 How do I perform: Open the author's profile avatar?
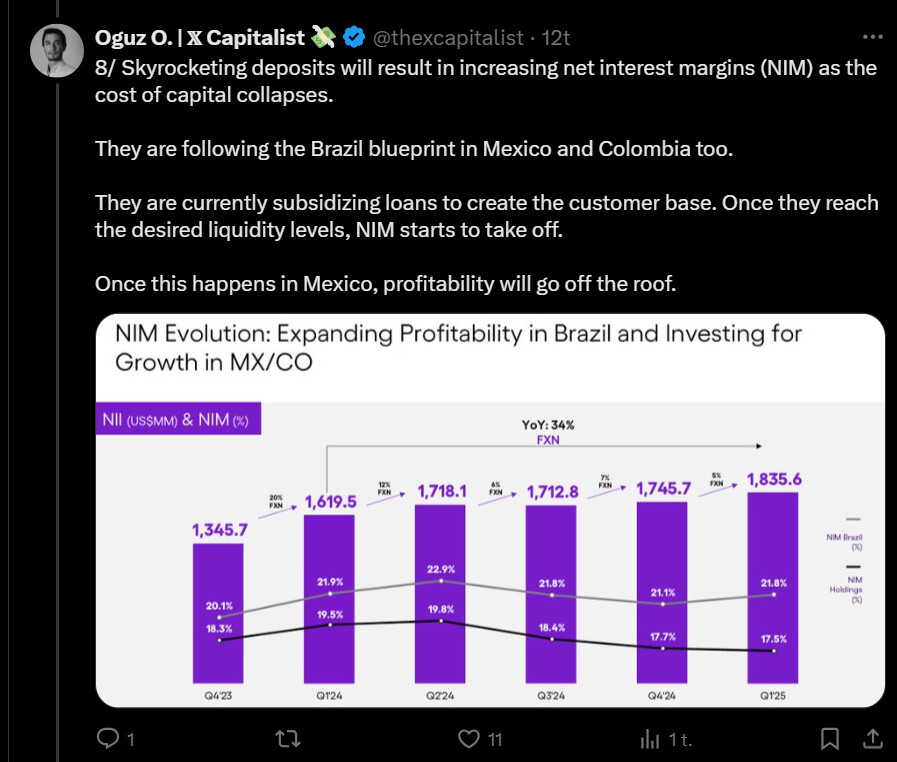point(56,50)
